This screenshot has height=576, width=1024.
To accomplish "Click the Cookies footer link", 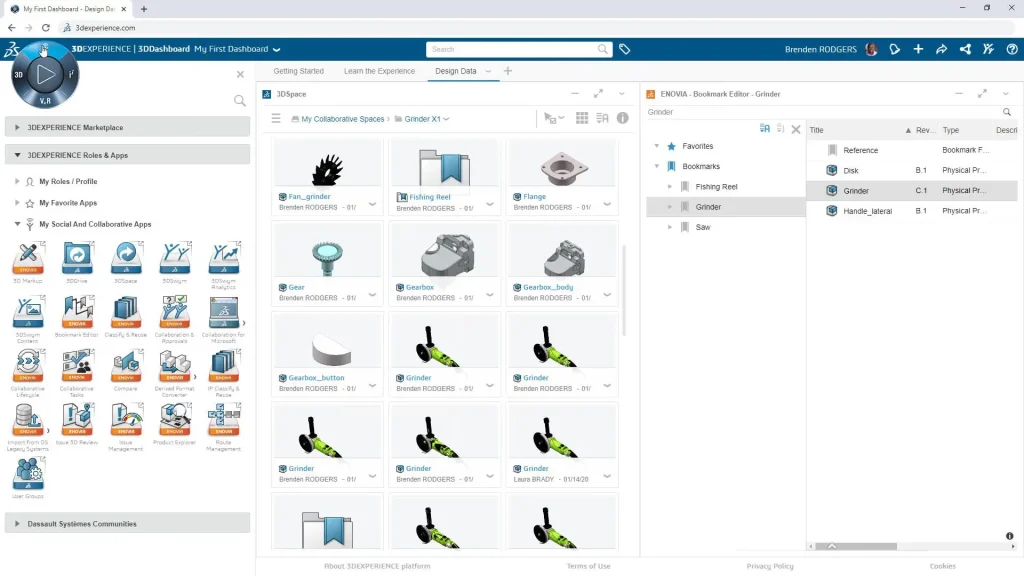I will pyautogui.click(x=942, y=566).
